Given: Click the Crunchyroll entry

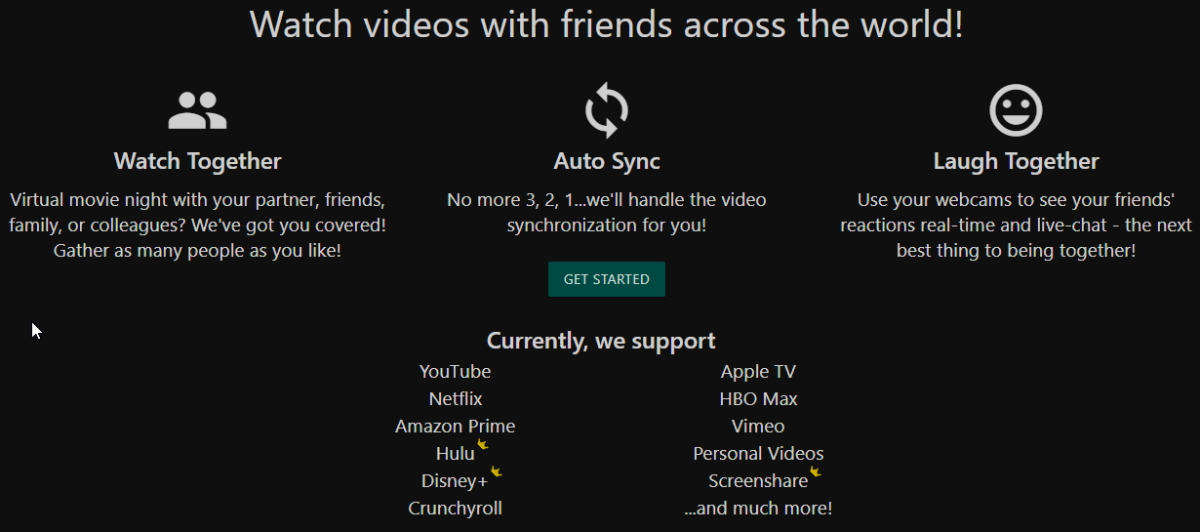Looking at the screenshot, I should 455,508.
